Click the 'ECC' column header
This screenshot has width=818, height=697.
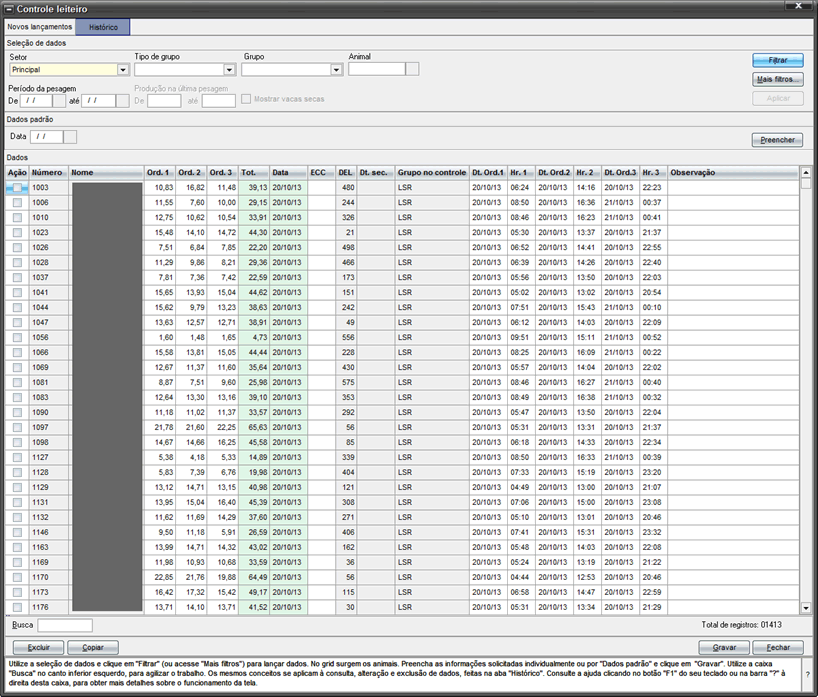[x=321, y=173]
